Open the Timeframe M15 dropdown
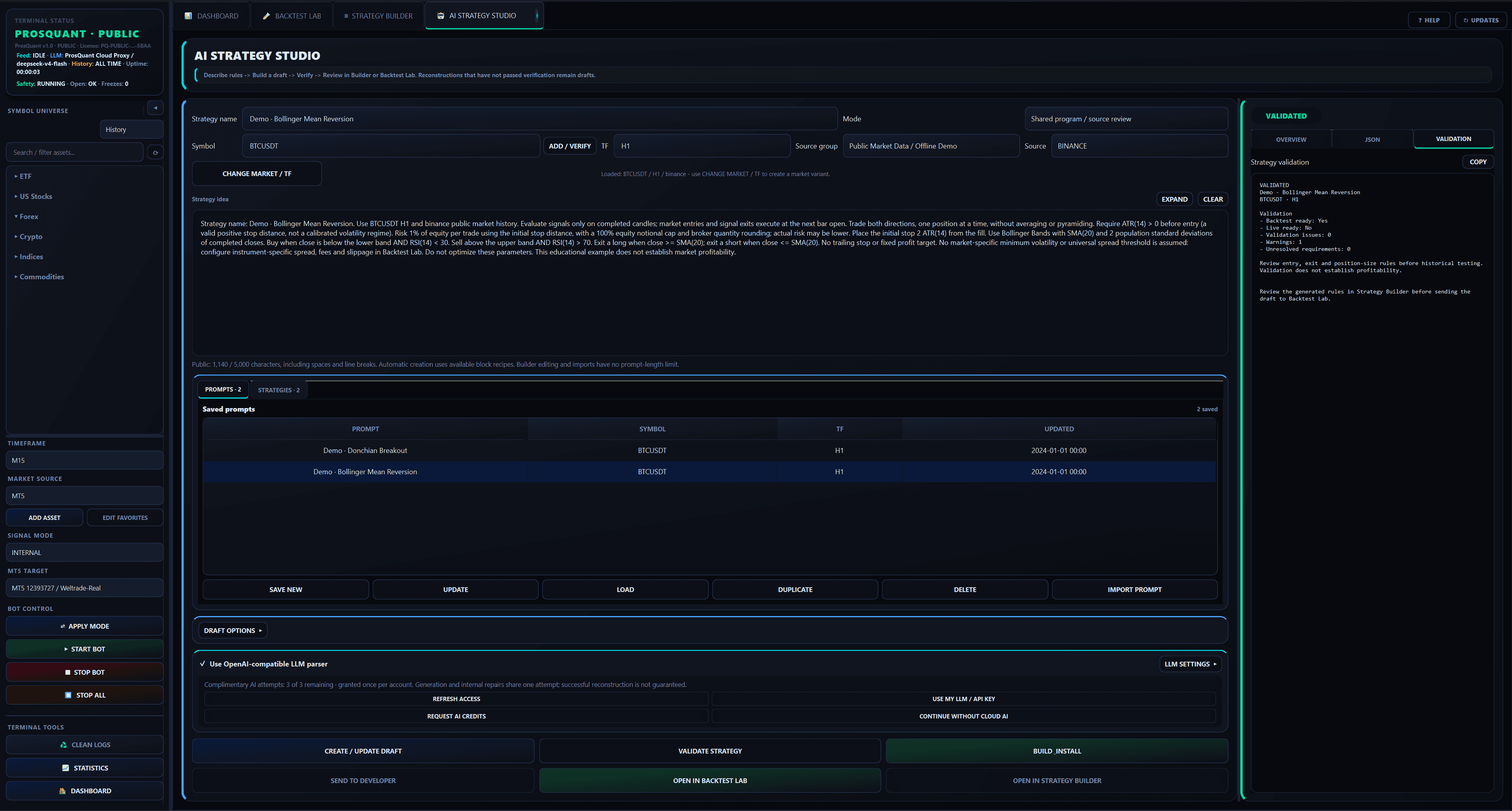Image resolution: width=1512 pixels, height=811 pixels. pos(85,460)
